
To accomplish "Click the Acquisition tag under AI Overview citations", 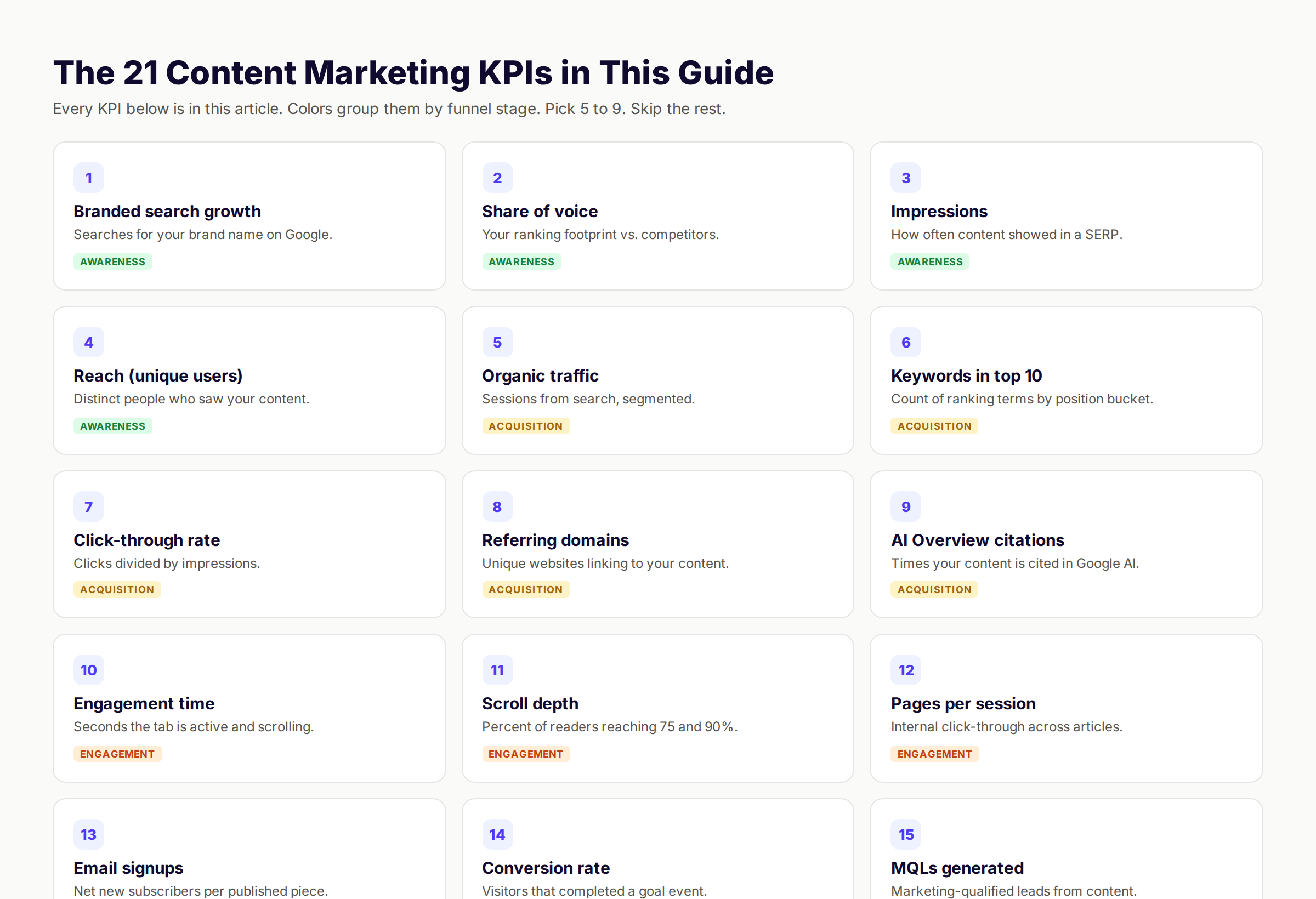I will [934, 589].
